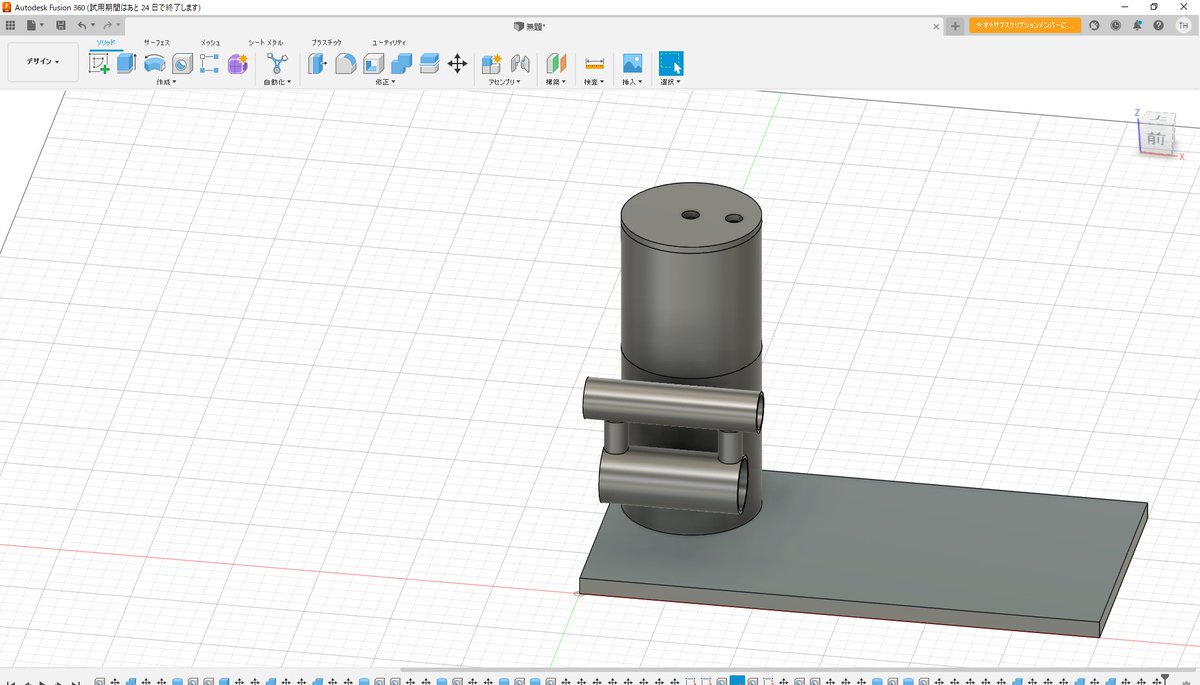Screen dimensions: 1200x685
Task: Select the rectangular Pattern tool
Action: tap(209, 64)
